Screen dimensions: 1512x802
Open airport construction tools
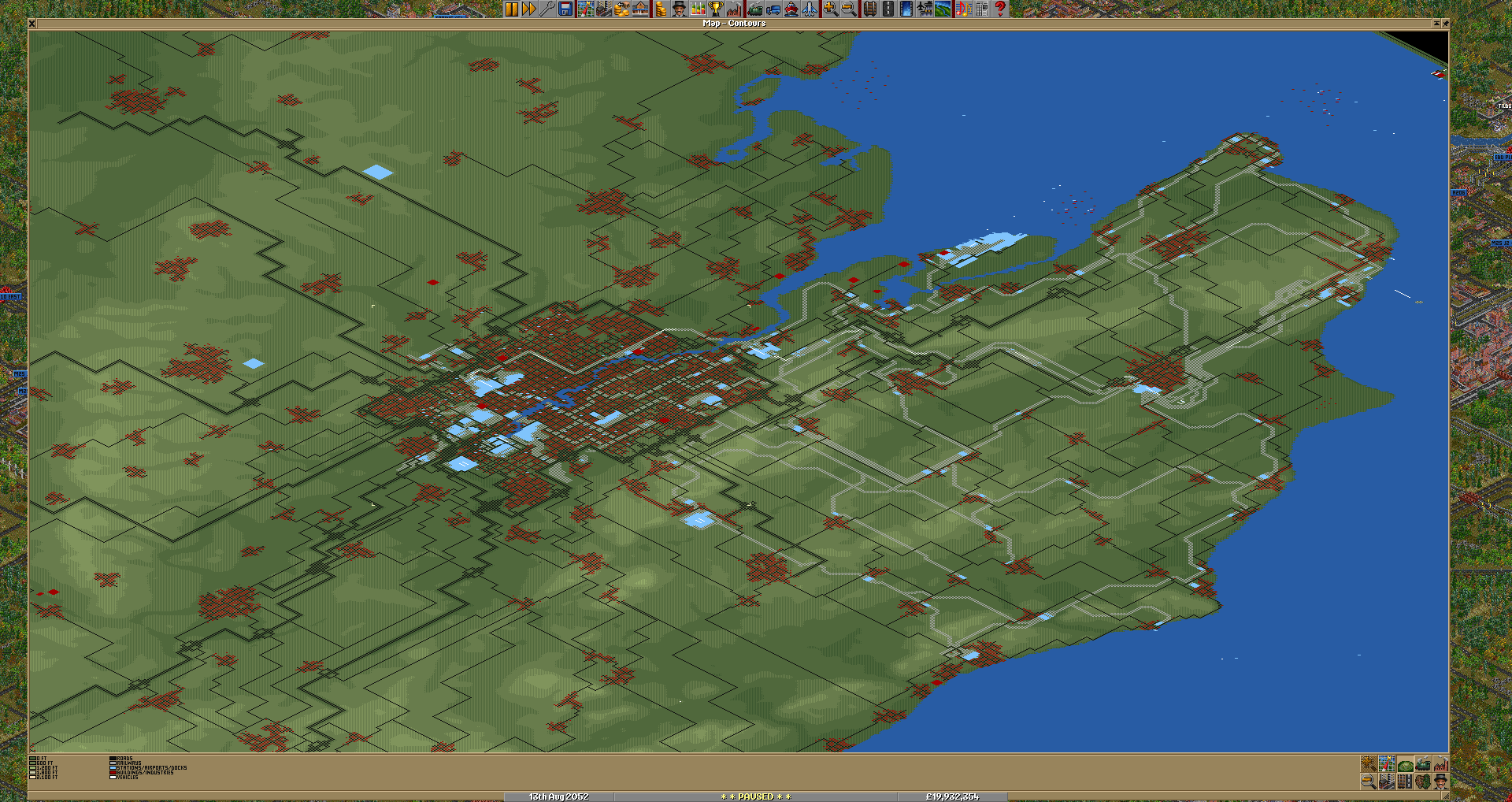[925, 9]
